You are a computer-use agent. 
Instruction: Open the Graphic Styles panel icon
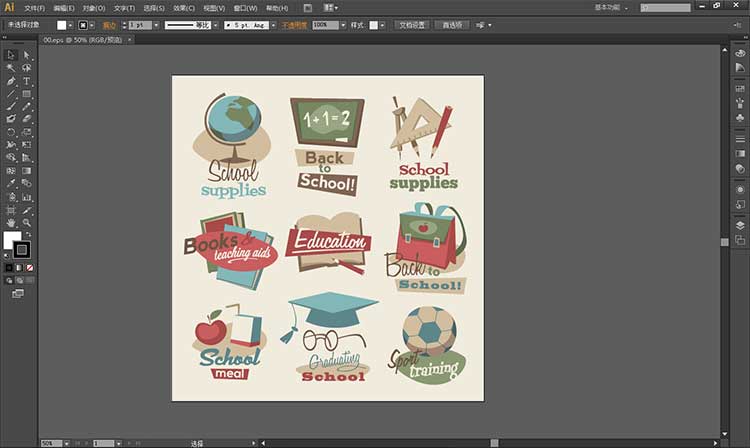pyautogui.click(x=740, y=205)
